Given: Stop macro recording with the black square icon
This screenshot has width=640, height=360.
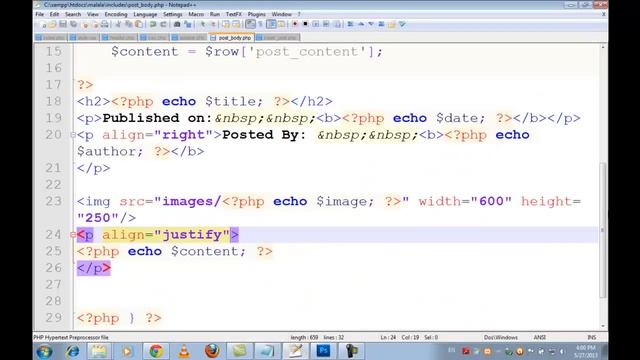Looking at the screenshot, I should point(305,24).
